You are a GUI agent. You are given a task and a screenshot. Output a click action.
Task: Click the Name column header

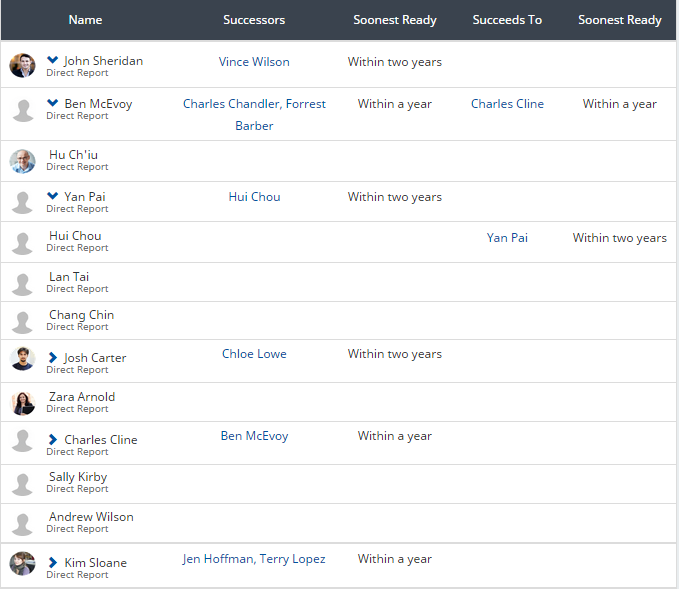click(85, 20)
